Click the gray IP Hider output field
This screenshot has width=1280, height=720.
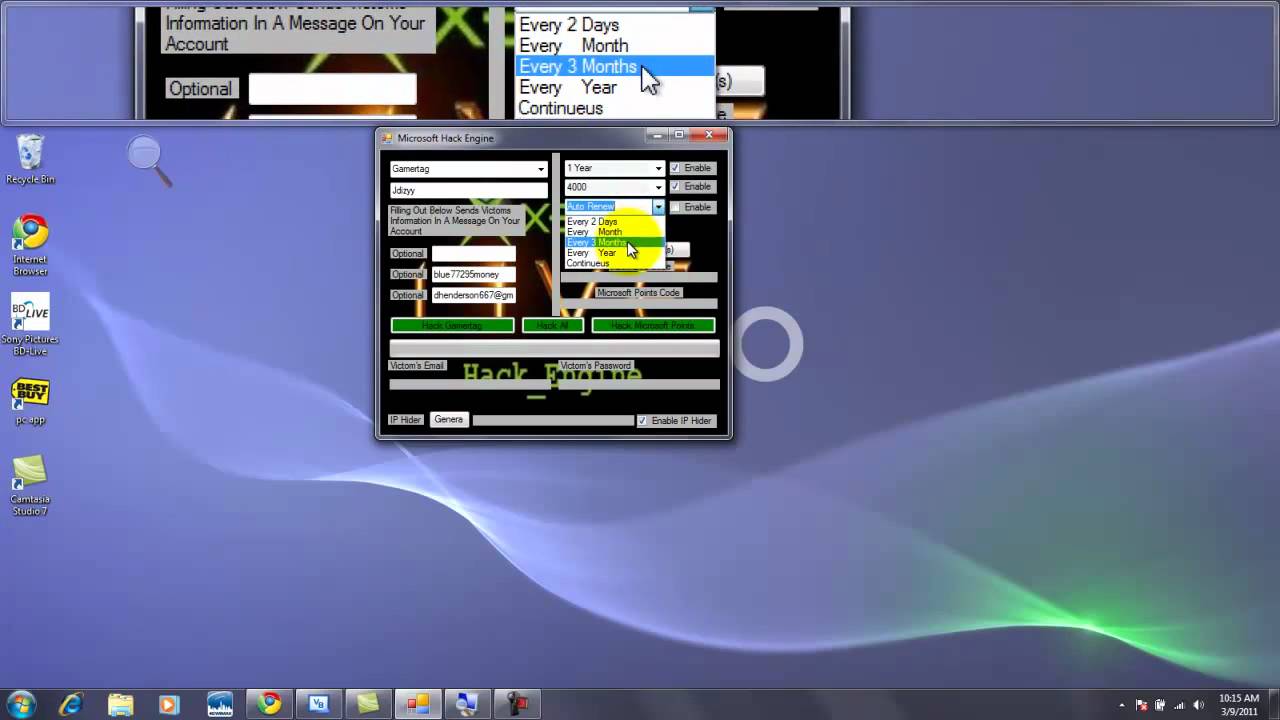(553, 421)
